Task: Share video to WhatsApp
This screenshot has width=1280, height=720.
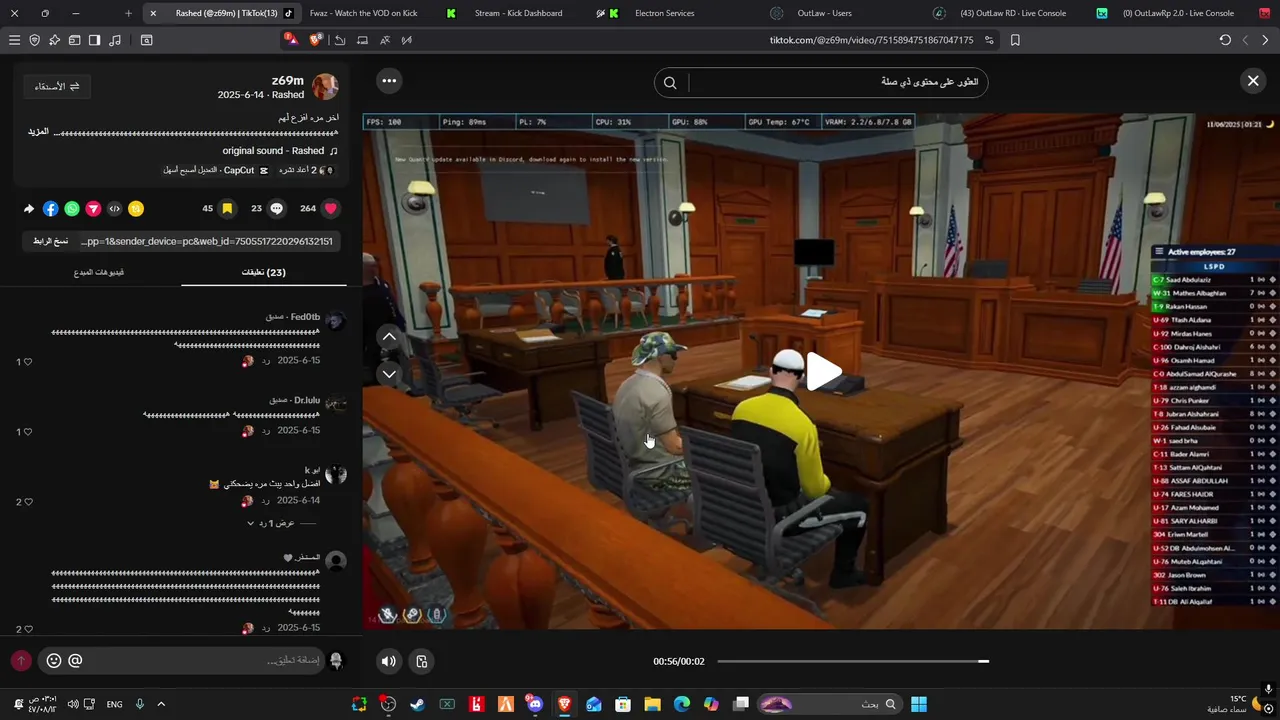Action: [x=72, y=209]
